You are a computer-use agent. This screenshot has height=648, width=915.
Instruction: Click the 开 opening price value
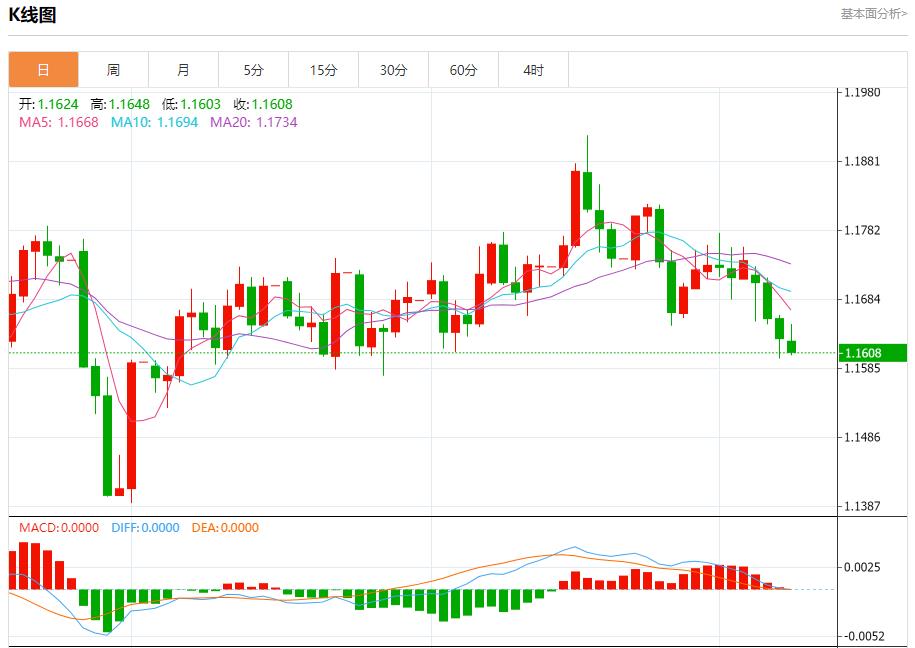click(x=49, y=103)
